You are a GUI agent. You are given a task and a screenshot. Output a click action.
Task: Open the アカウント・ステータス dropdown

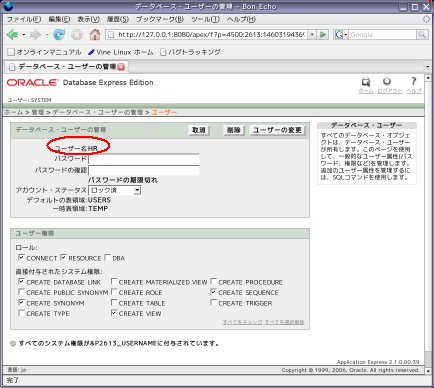tap(115, 190)
